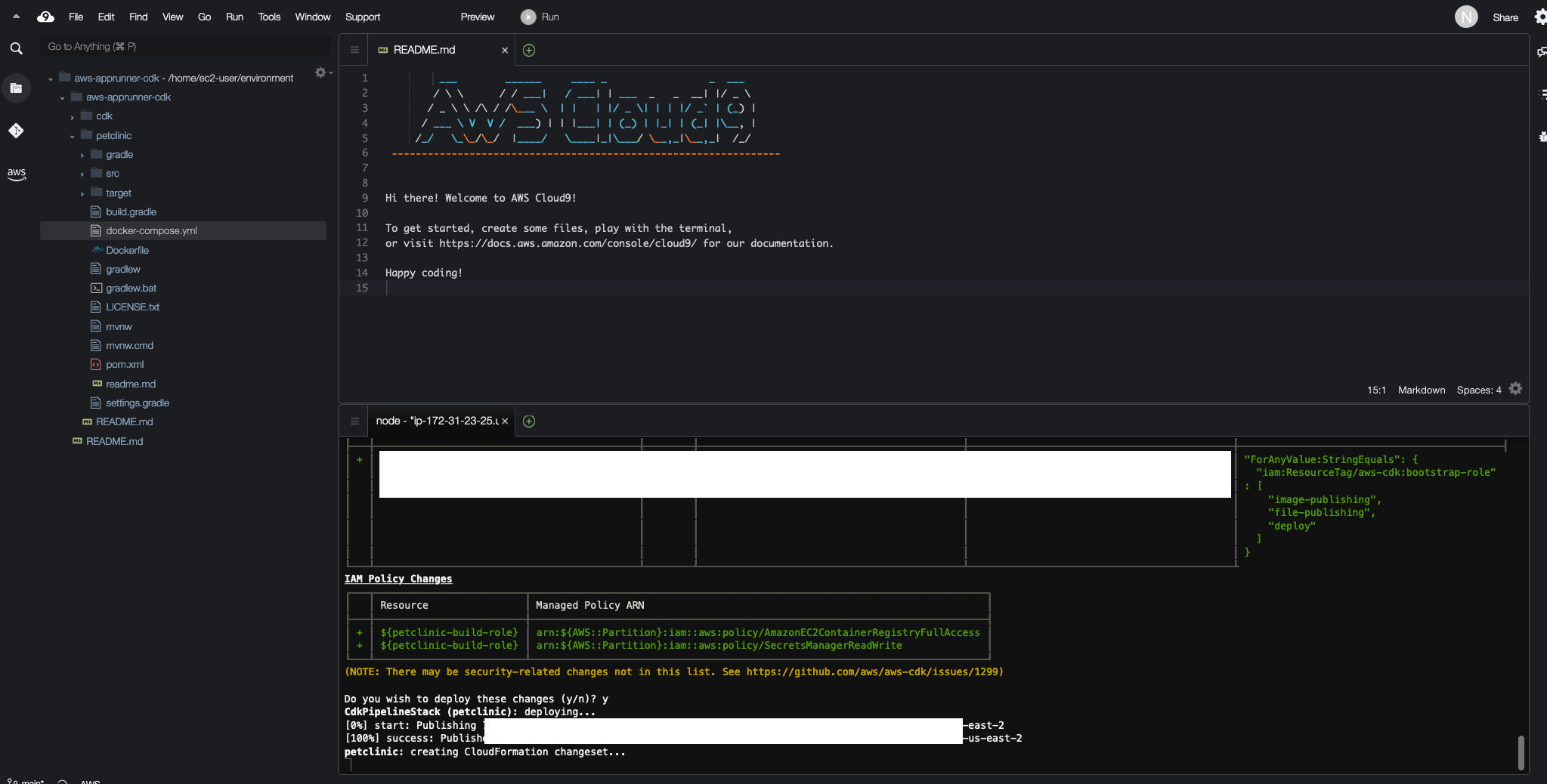
Task: Open Collaborate panel icon on right edge
Action: pyautogui.click(x=1541, y=52)
